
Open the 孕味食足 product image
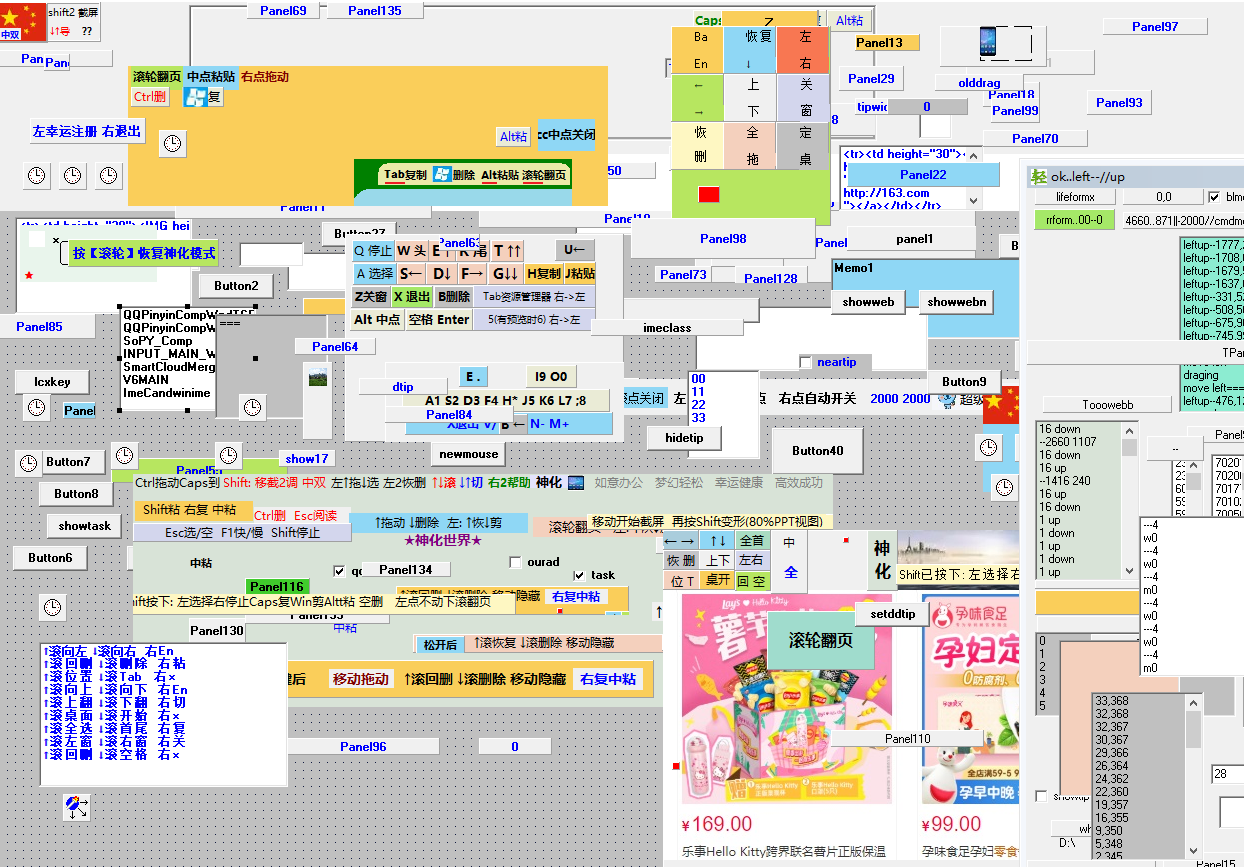[970, 698]
